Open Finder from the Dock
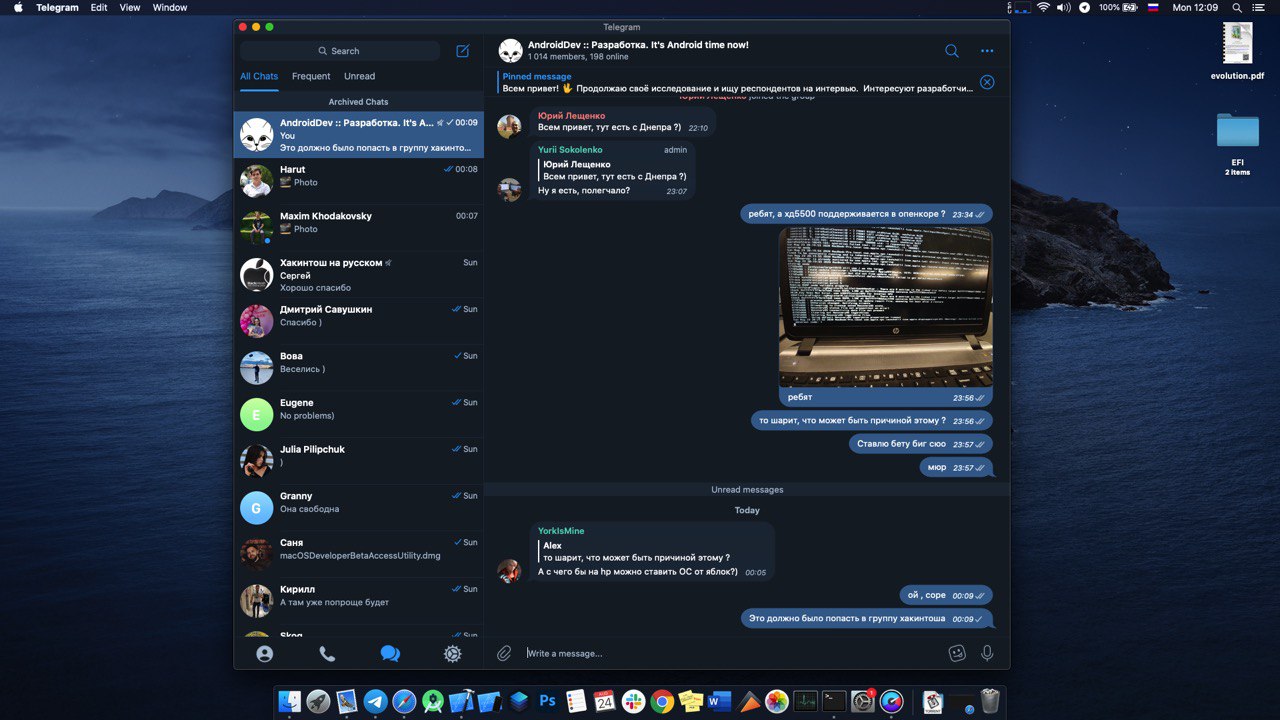 coord(290,702)
